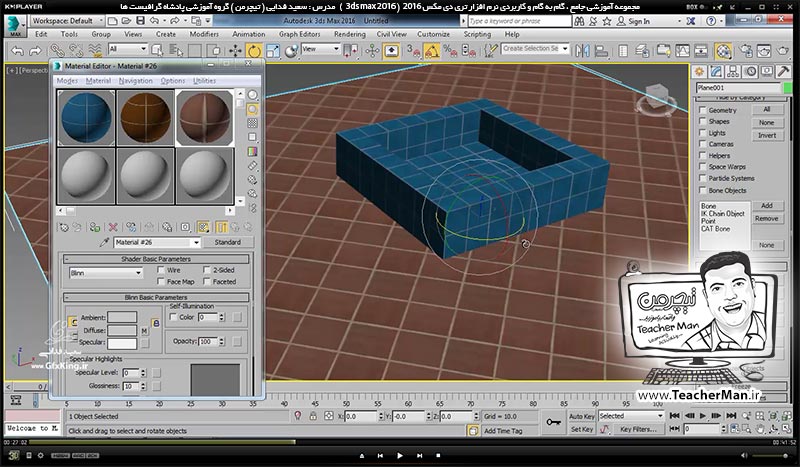Image resolution: width=800 pixels, height=467 pixels.
Task: Click the Redo arrow in main toolbar
Action: (35, 51)
